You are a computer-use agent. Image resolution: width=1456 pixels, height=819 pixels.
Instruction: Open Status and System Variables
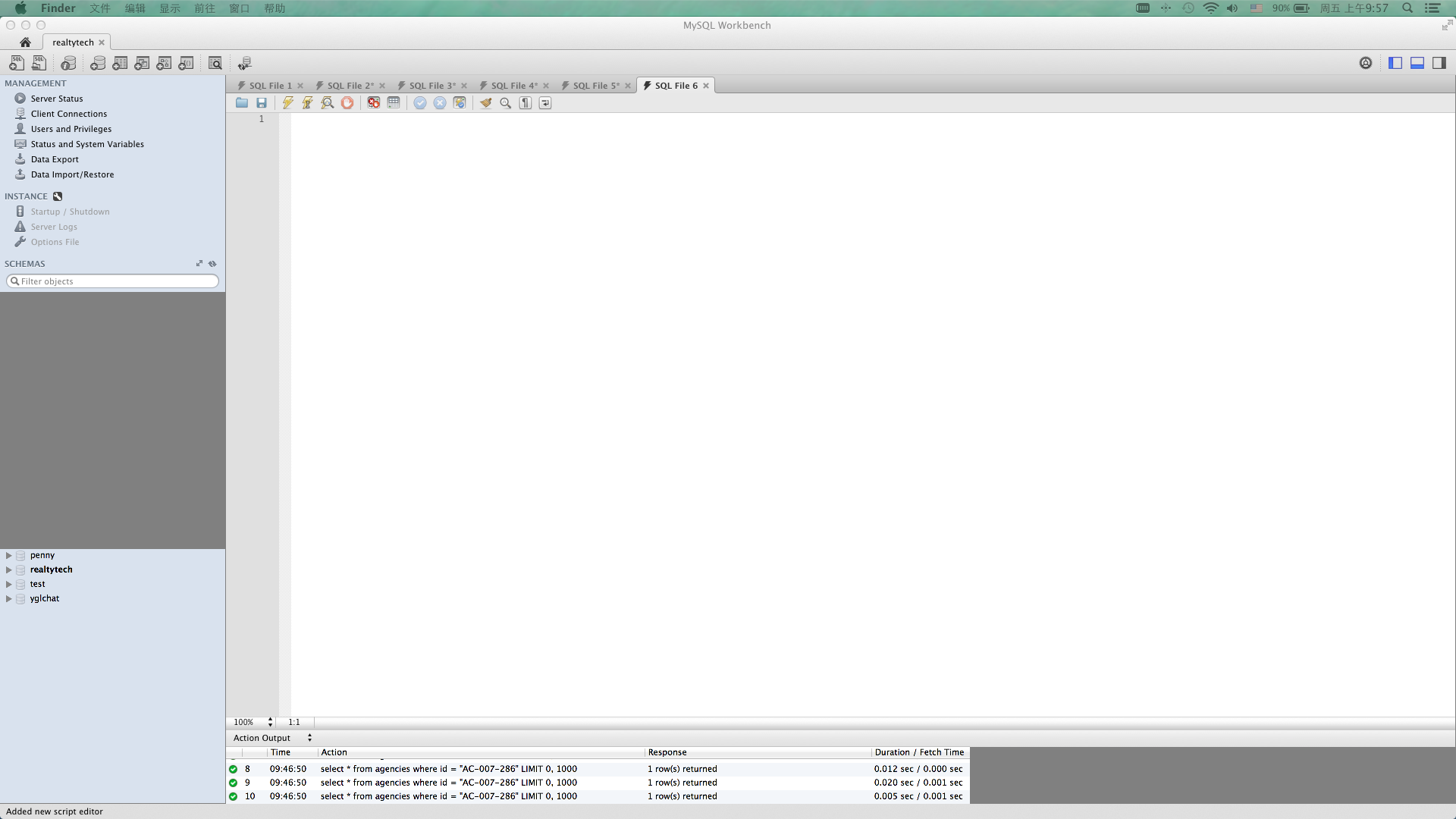[x=87, y=144]
